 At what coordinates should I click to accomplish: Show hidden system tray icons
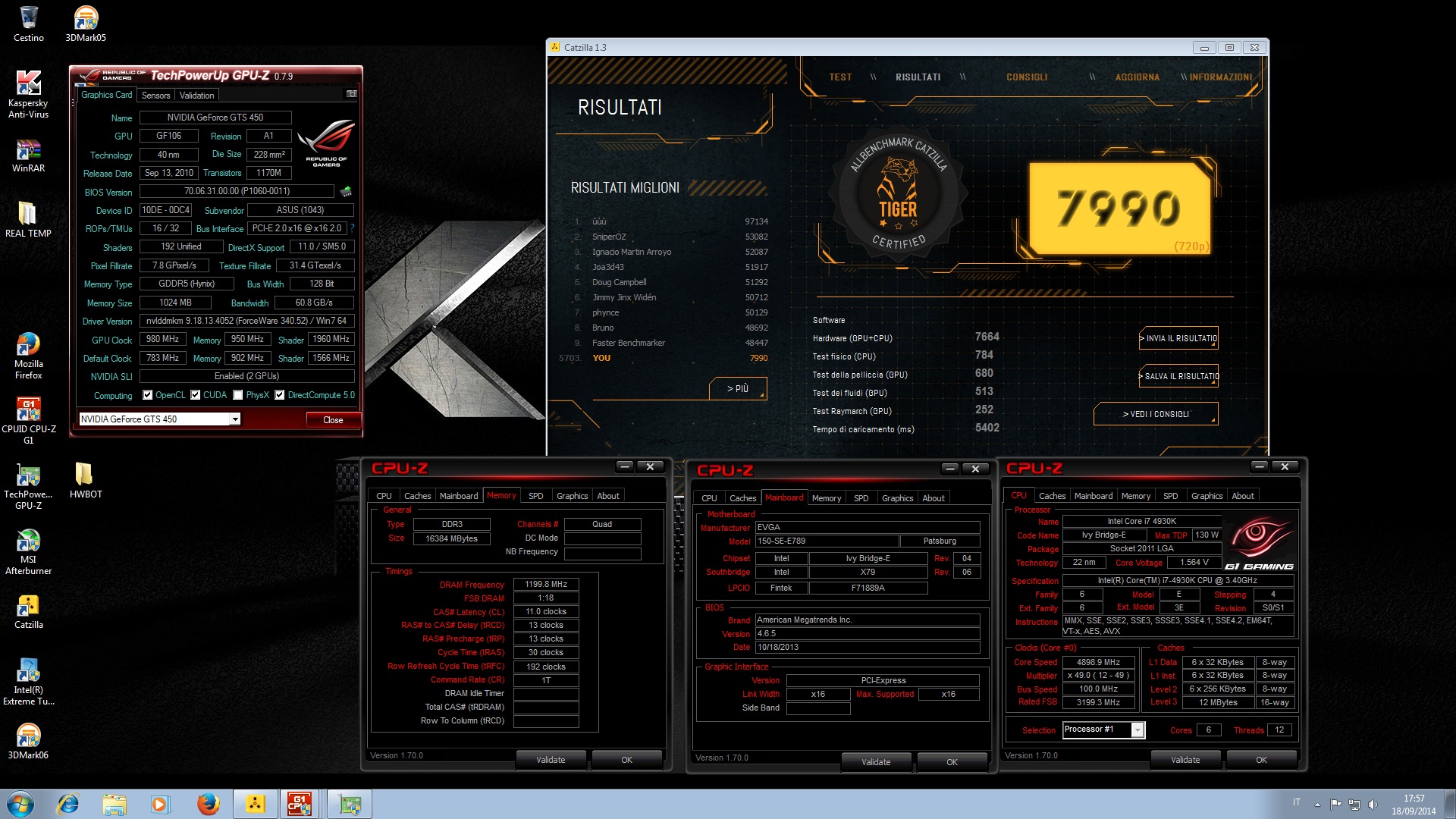pyautogui.click(x=1317, y=805)
